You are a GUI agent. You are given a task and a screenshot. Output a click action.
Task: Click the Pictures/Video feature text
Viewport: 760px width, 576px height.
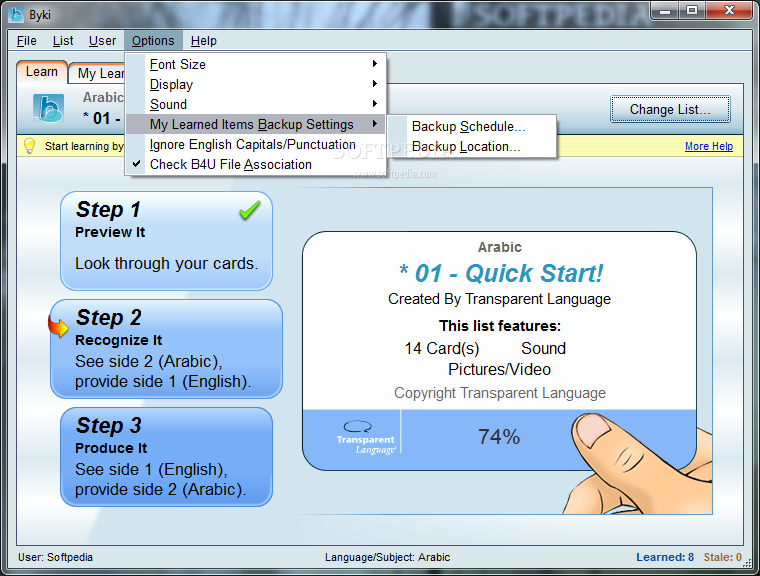click(x=499, y=369)
